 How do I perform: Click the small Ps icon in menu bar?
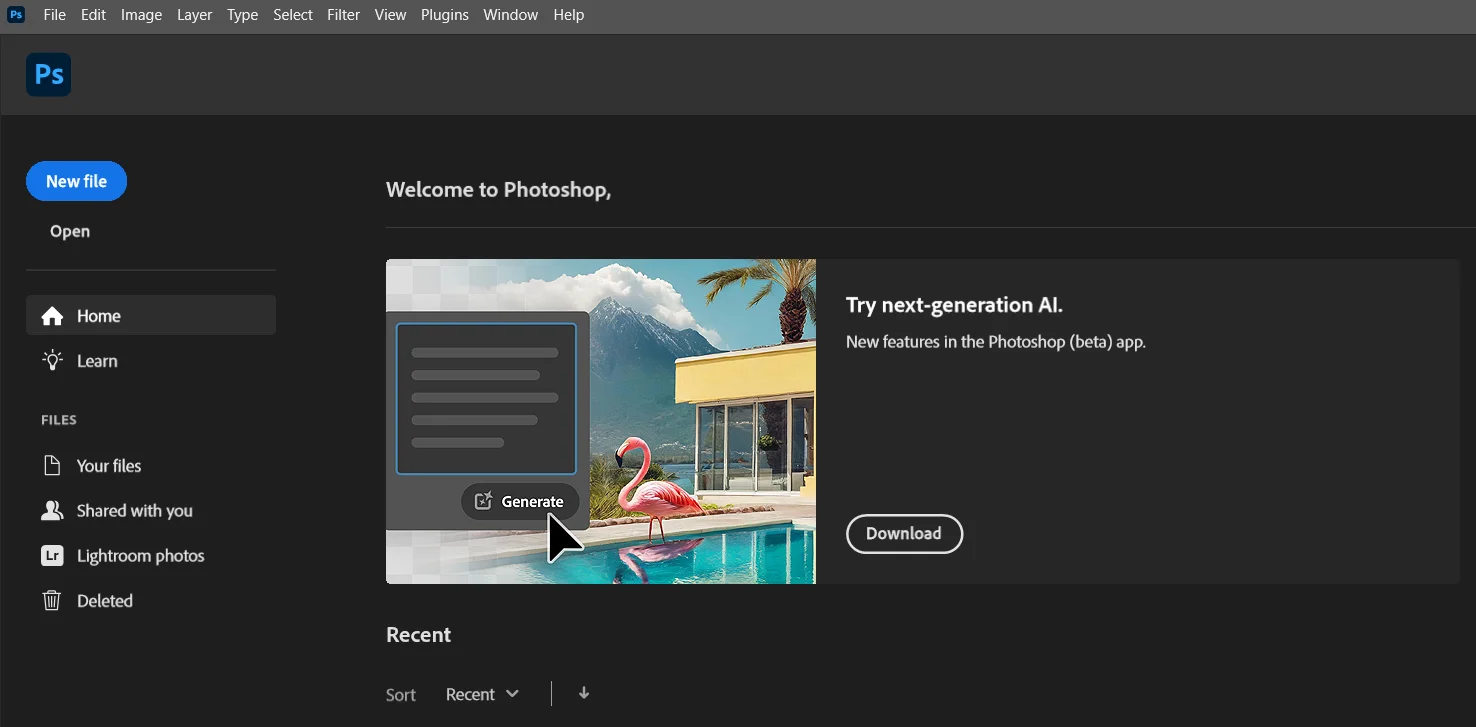(16, 15)
